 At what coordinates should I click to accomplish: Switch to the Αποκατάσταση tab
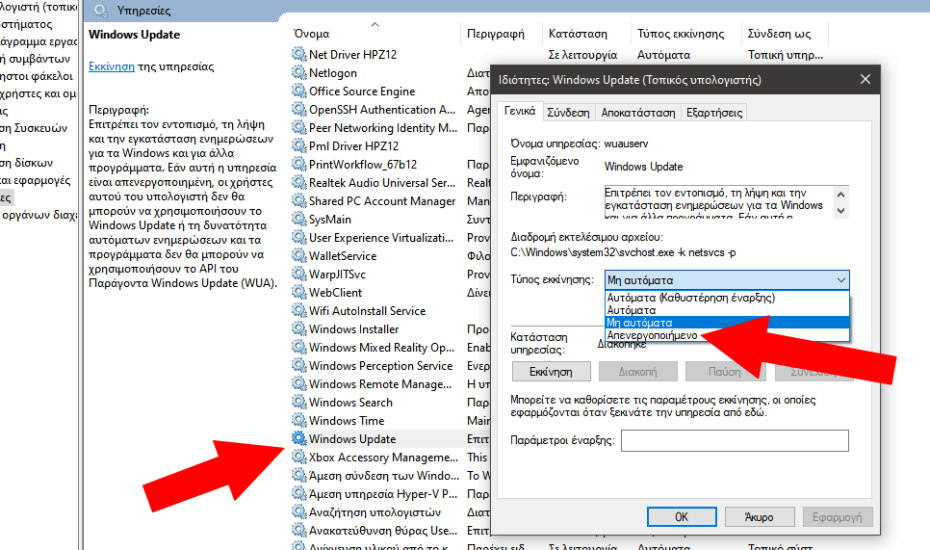click(638, 113)
